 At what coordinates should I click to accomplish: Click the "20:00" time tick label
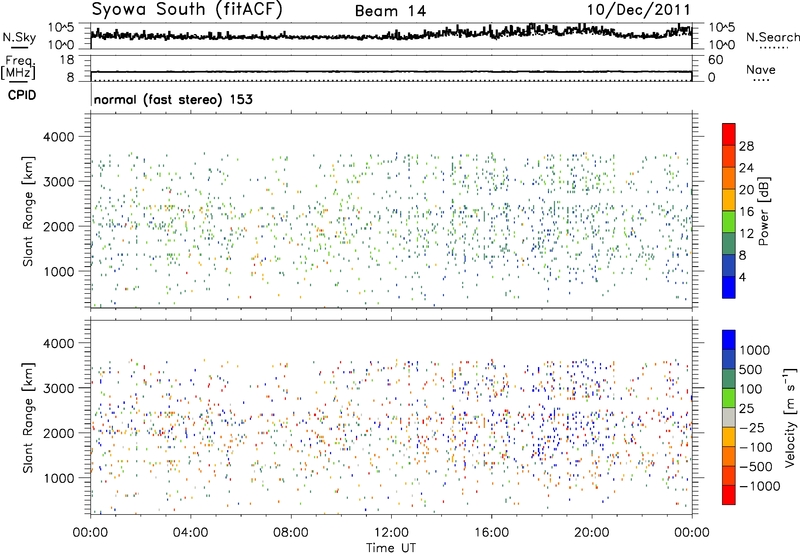[591, 533]
